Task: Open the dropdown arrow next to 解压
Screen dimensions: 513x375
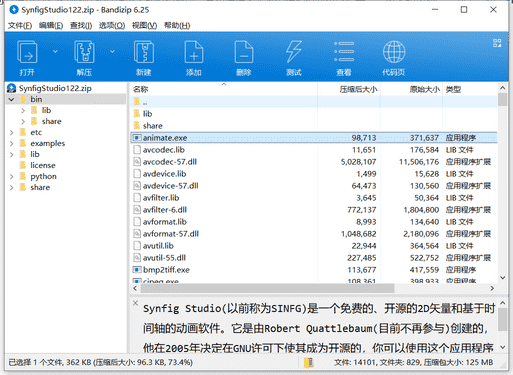Action: click(x=112, y=51)
